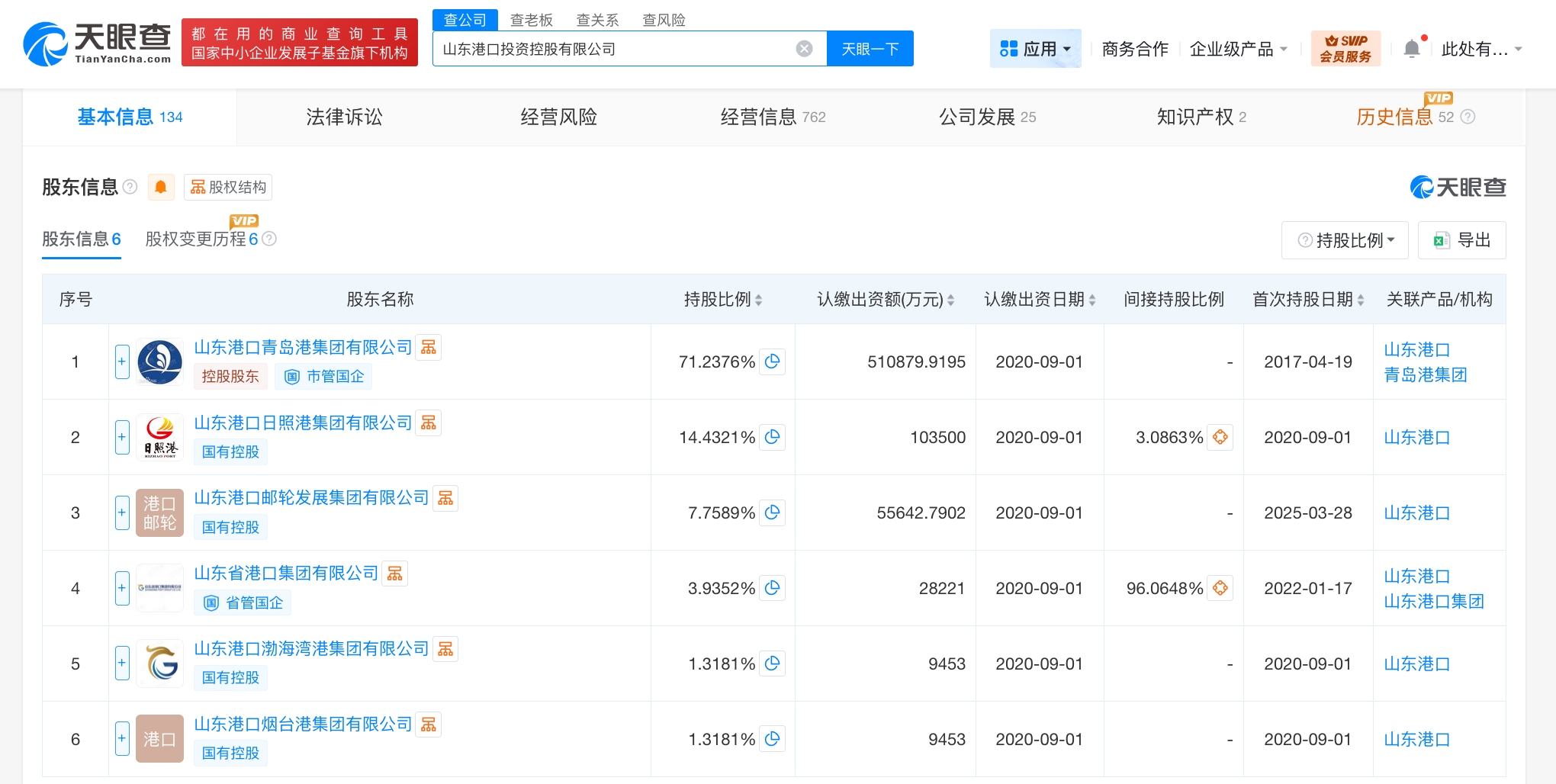1556x784 pixels.
Task: Sort by 认缴出资日期 column
Action: tap(1092, 300)
